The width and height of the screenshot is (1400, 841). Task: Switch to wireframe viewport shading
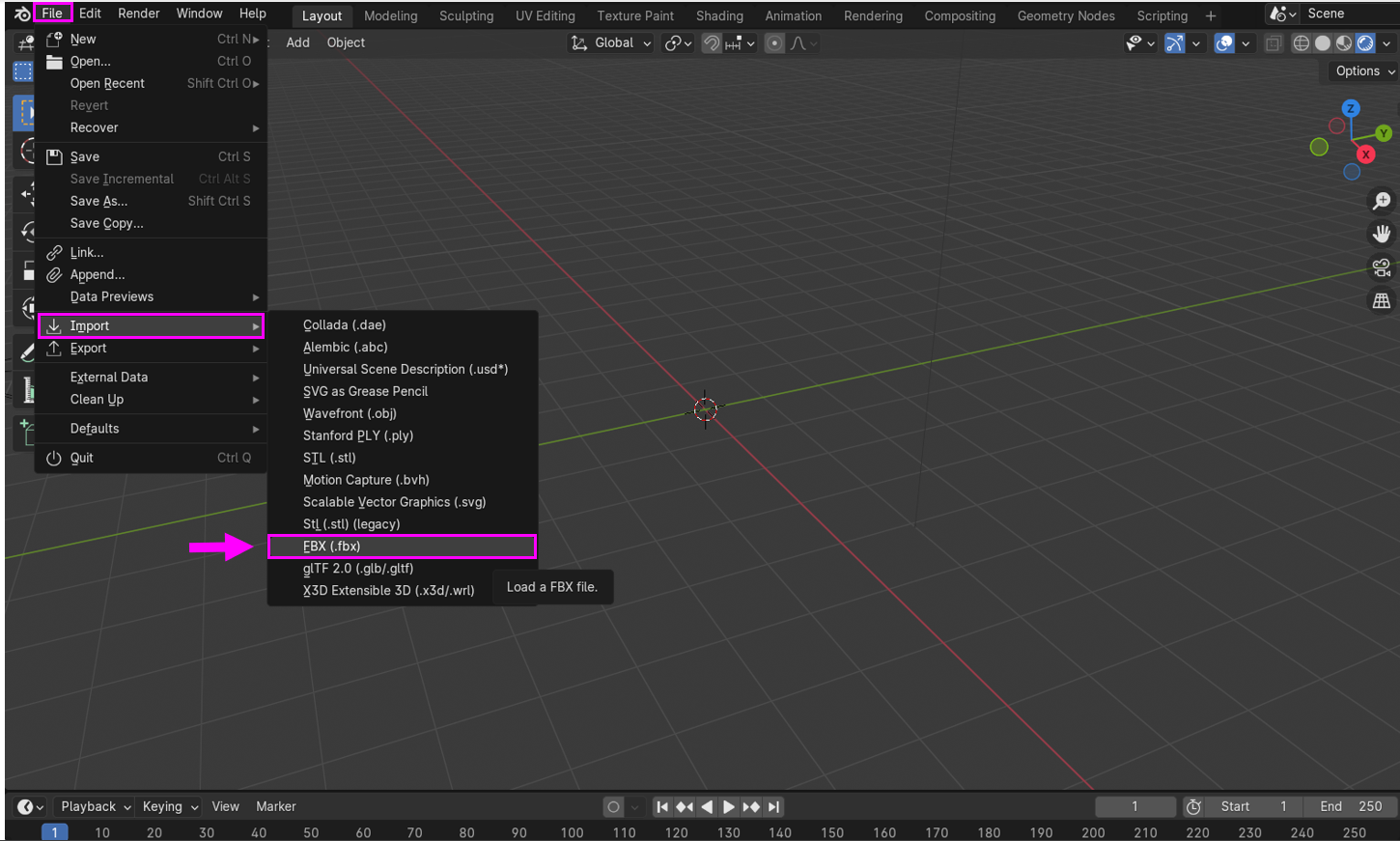pos(1302,43)
